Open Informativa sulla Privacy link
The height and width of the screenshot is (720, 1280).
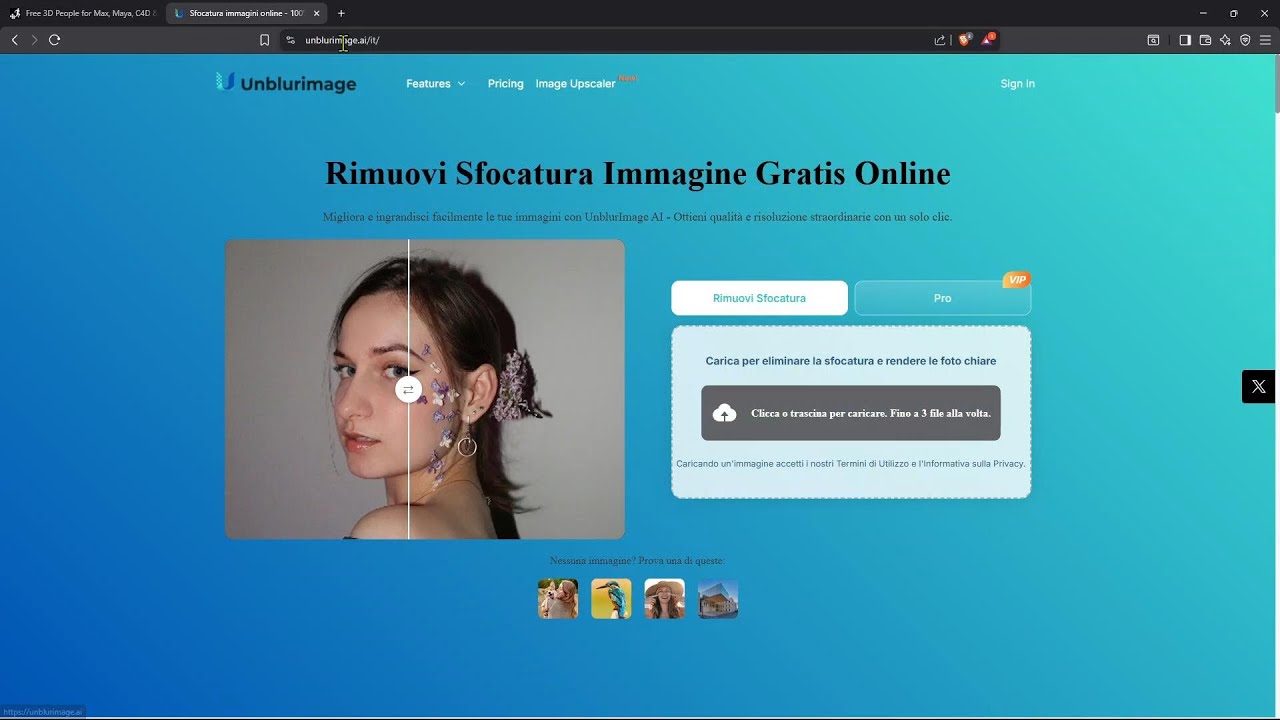tap(972, 464)
